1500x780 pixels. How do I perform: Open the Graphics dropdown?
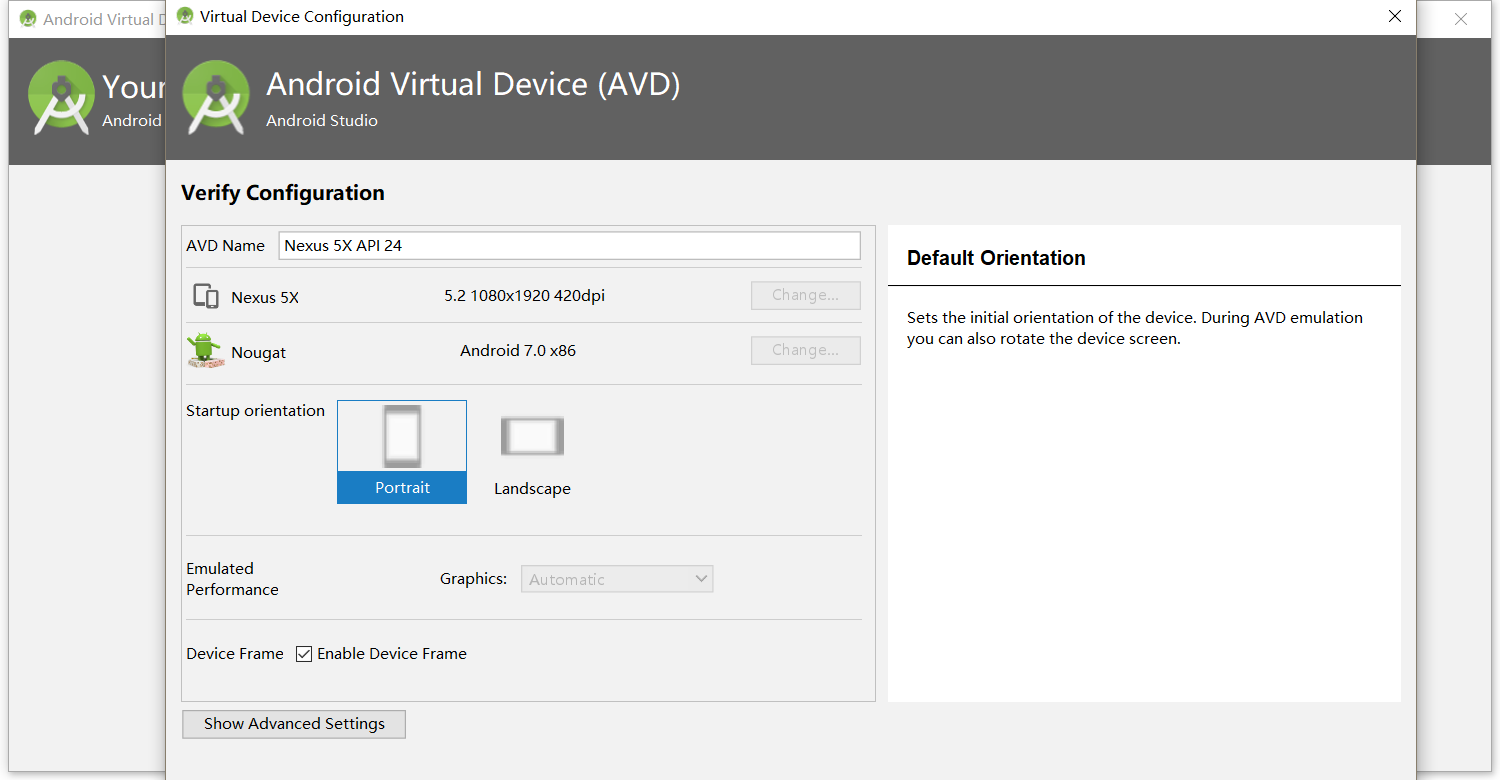click(617, 579)
